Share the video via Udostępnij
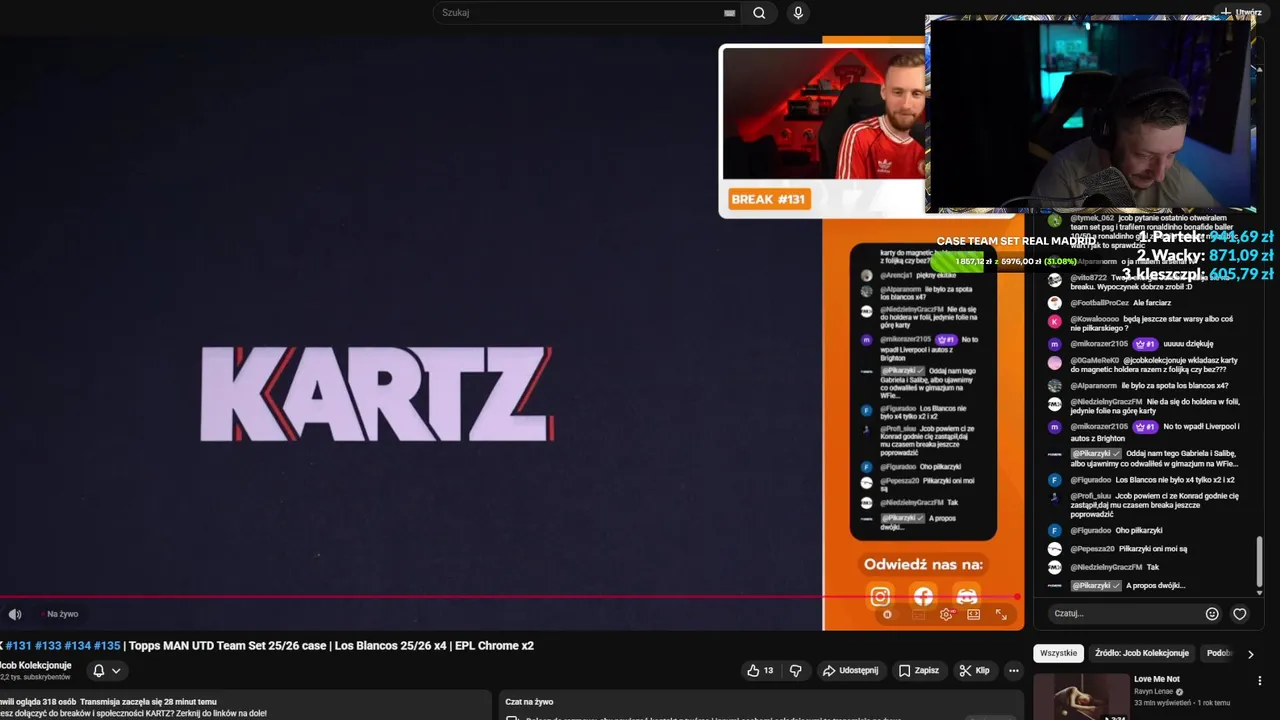Viewport: 1280px width, 720px height. point(850,670)
